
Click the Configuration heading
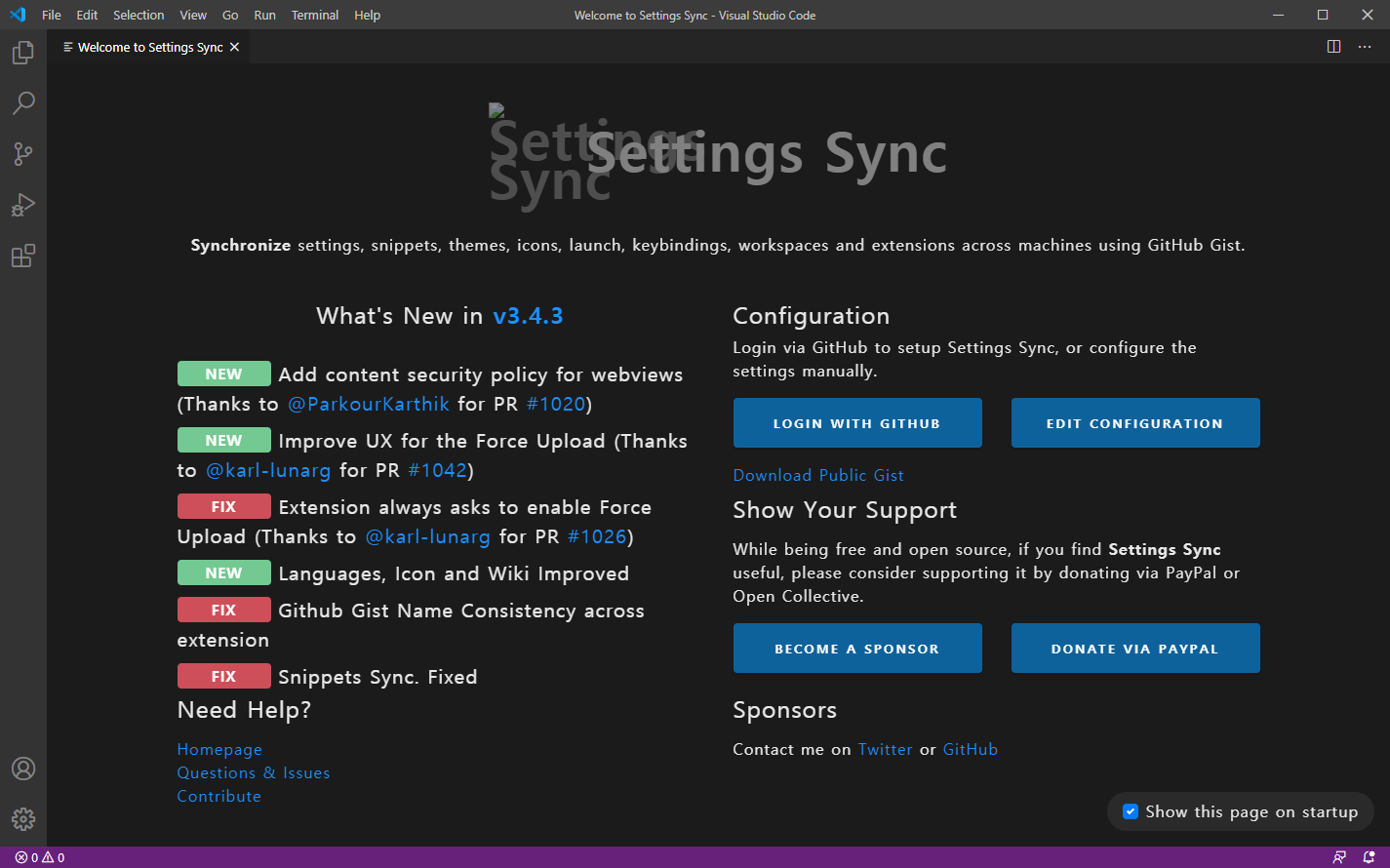coord(812,316)
